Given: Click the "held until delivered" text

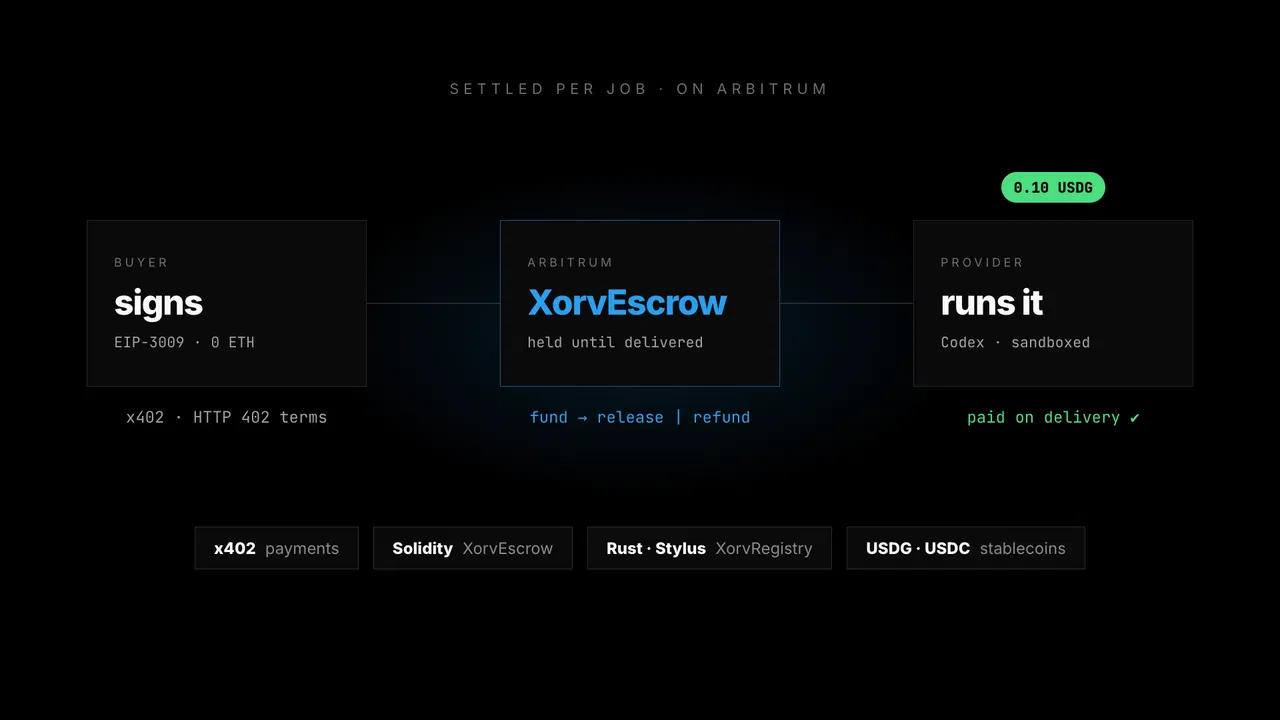Looking at the screenshot, I should (x=615, y=342).
